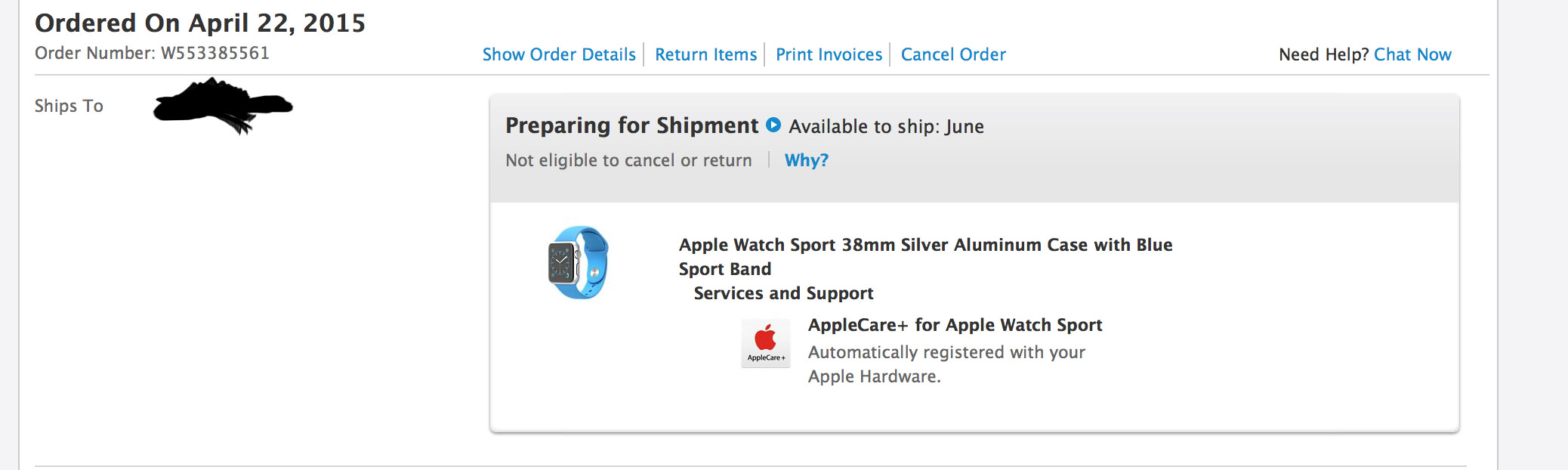The width and height of the screenshot is (1568, 470).
Task: Click the Services and Support label
Action: click(x=783, y=293)
